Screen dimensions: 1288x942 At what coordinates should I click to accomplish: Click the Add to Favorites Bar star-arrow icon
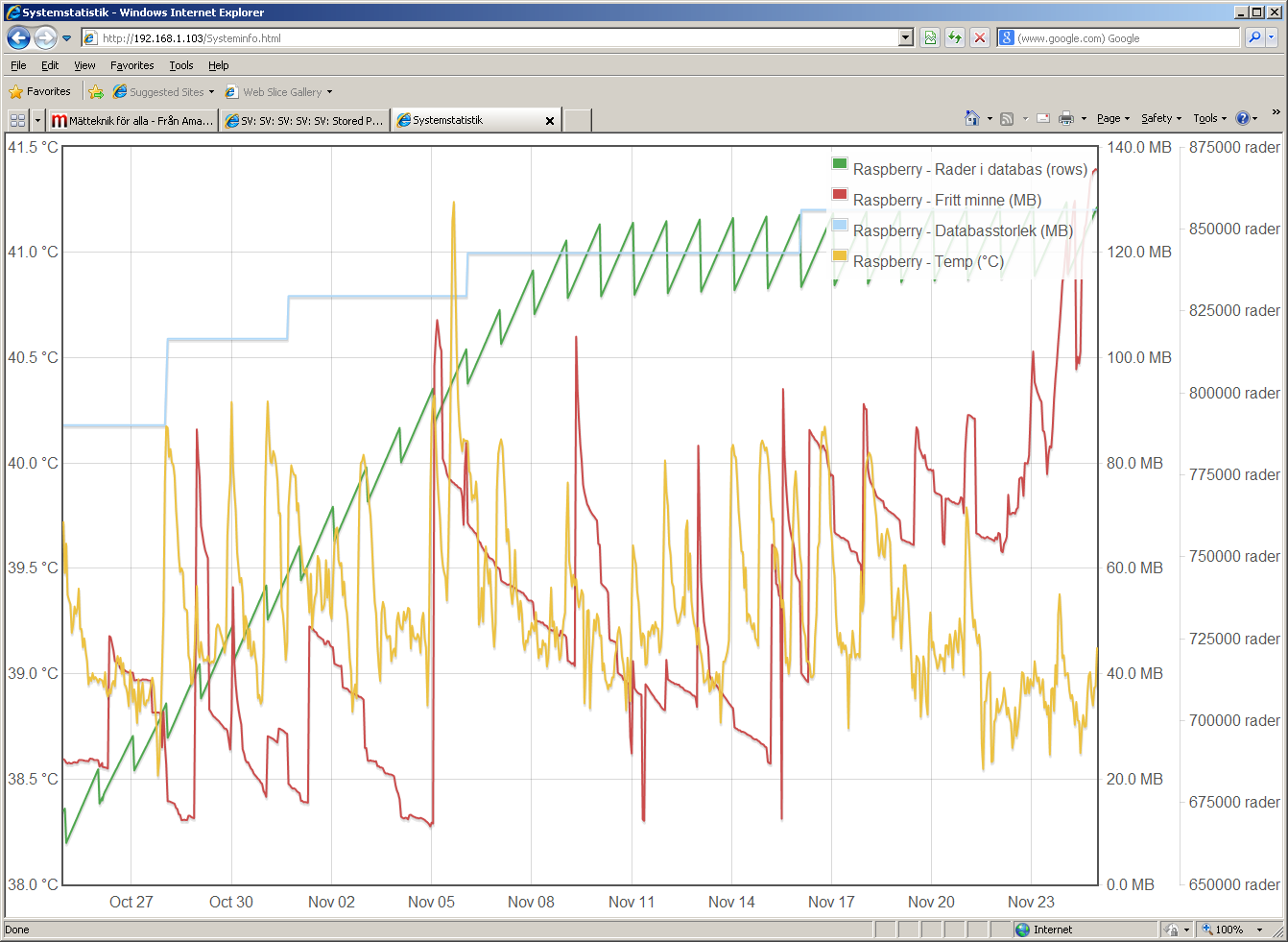click(96, 92)
